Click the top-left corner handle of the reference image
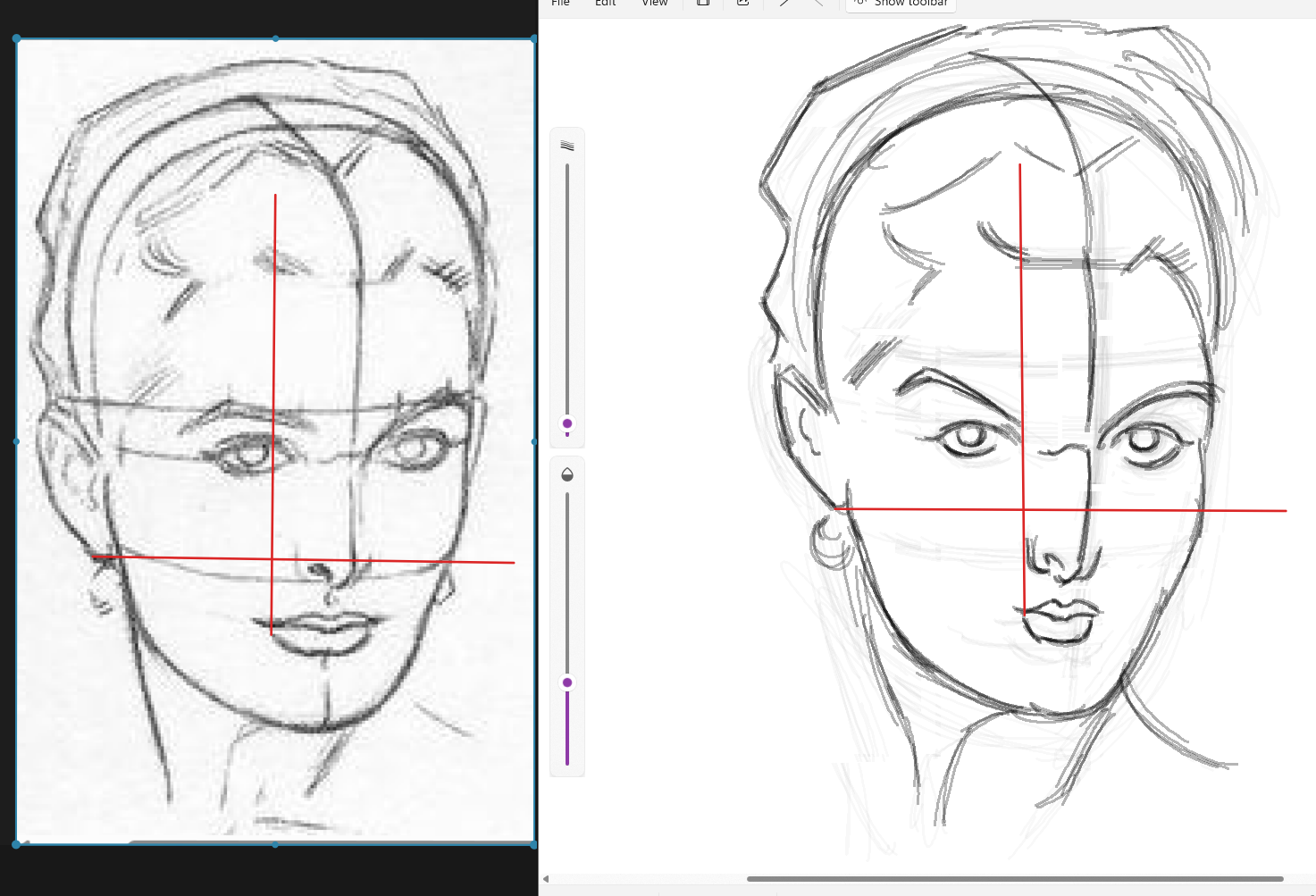 17,39
